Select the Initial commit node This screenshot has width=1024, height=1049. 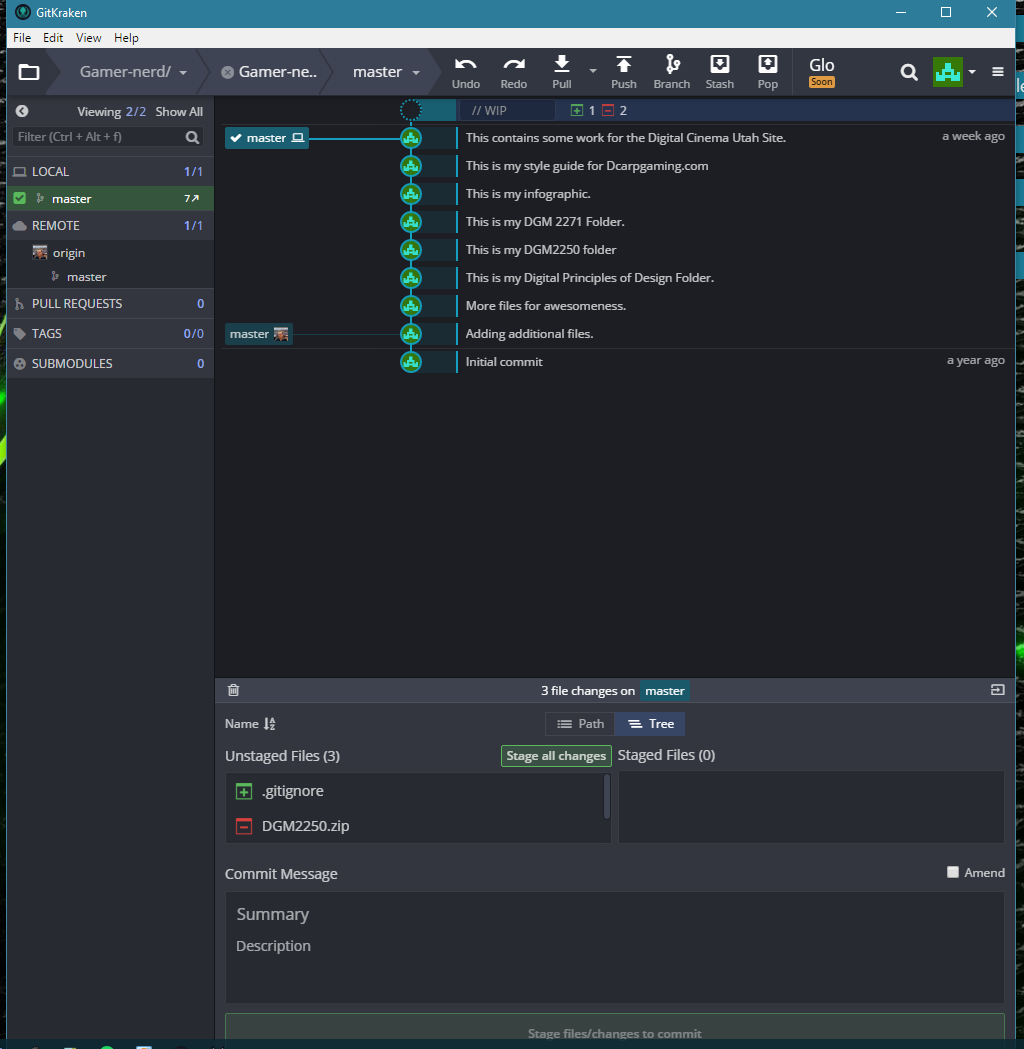pos(411,362)
